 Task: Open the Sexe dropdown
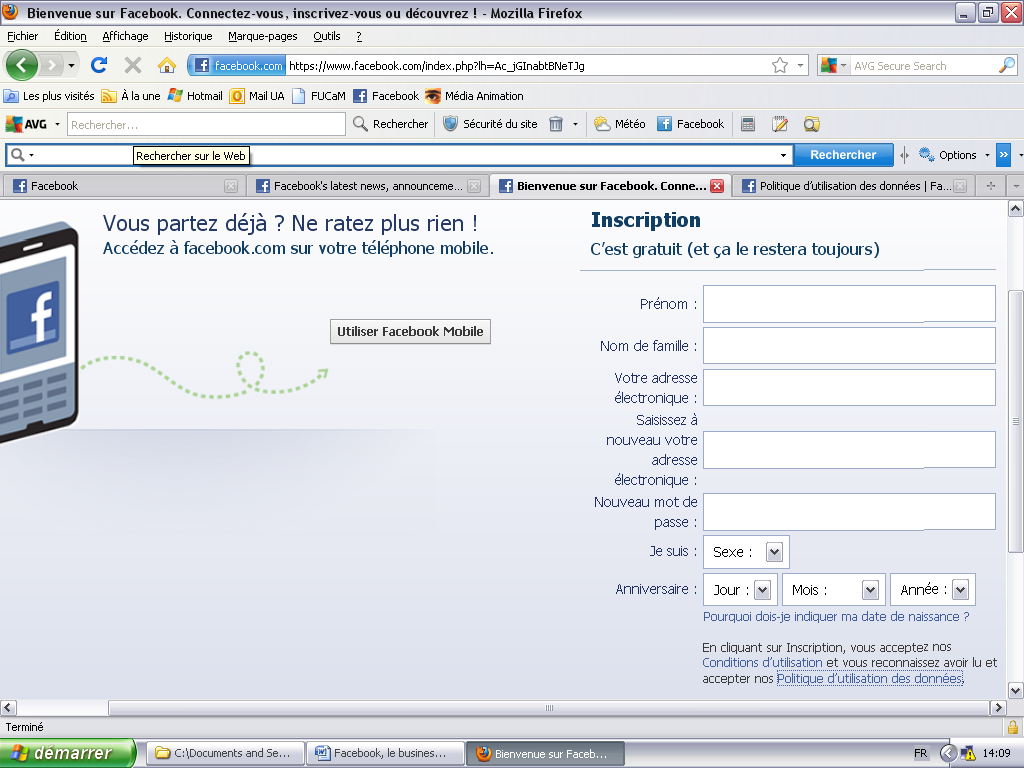tap(746, 552)
